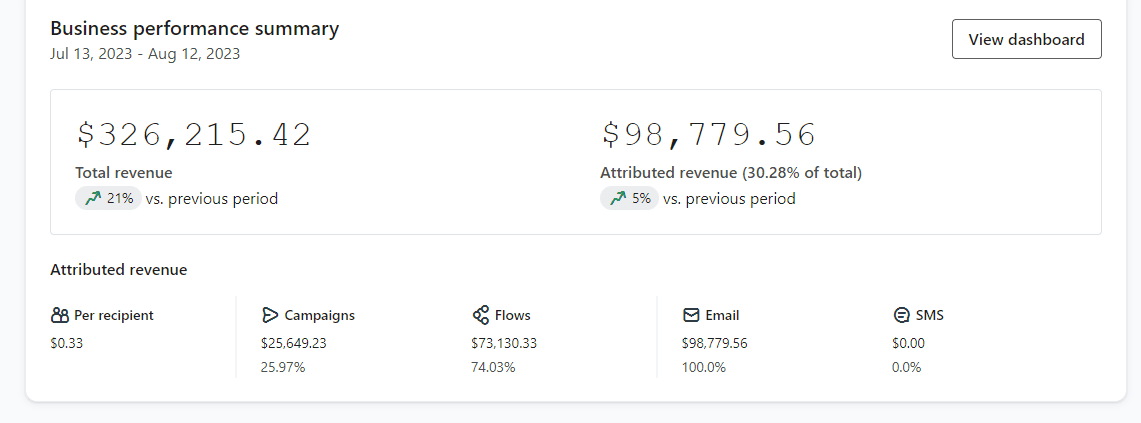This screenshot has width=1141, height=423.
Task: Click the Per recipient people icon
Action: click(x=59, y=315)
